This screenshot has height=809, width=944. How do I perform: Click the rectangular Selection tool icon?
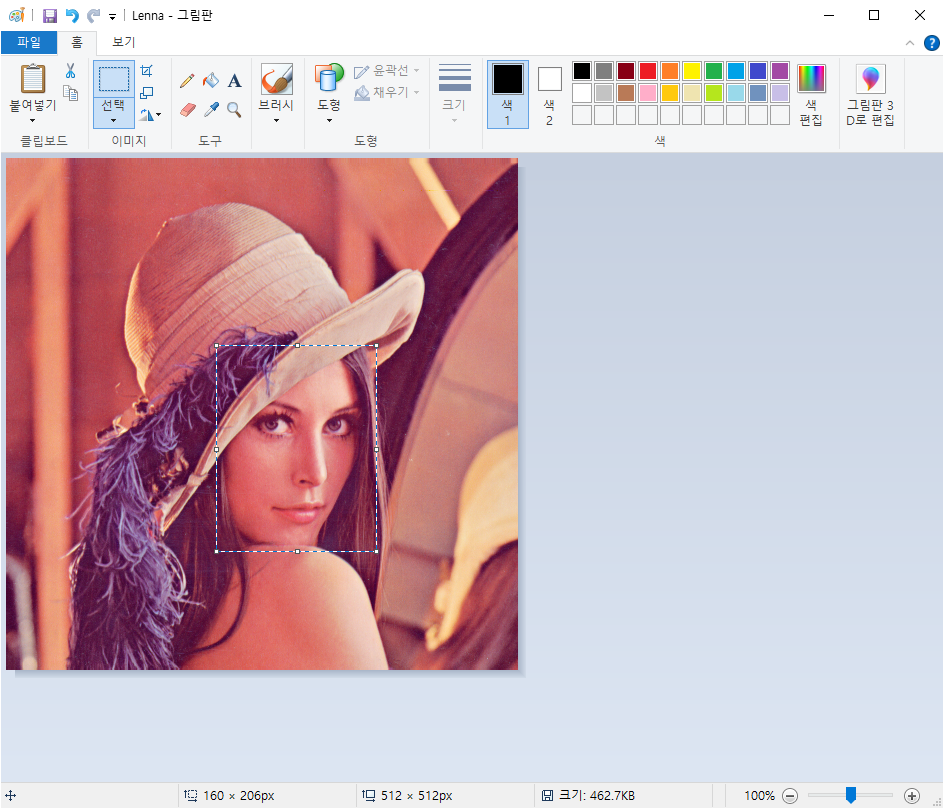coord(114,79)
